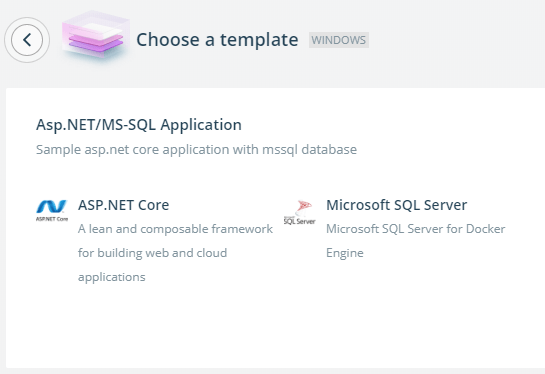Click the Sample asp.net core application description
This screenshot has height=374, width=545.
coord(196,149)
